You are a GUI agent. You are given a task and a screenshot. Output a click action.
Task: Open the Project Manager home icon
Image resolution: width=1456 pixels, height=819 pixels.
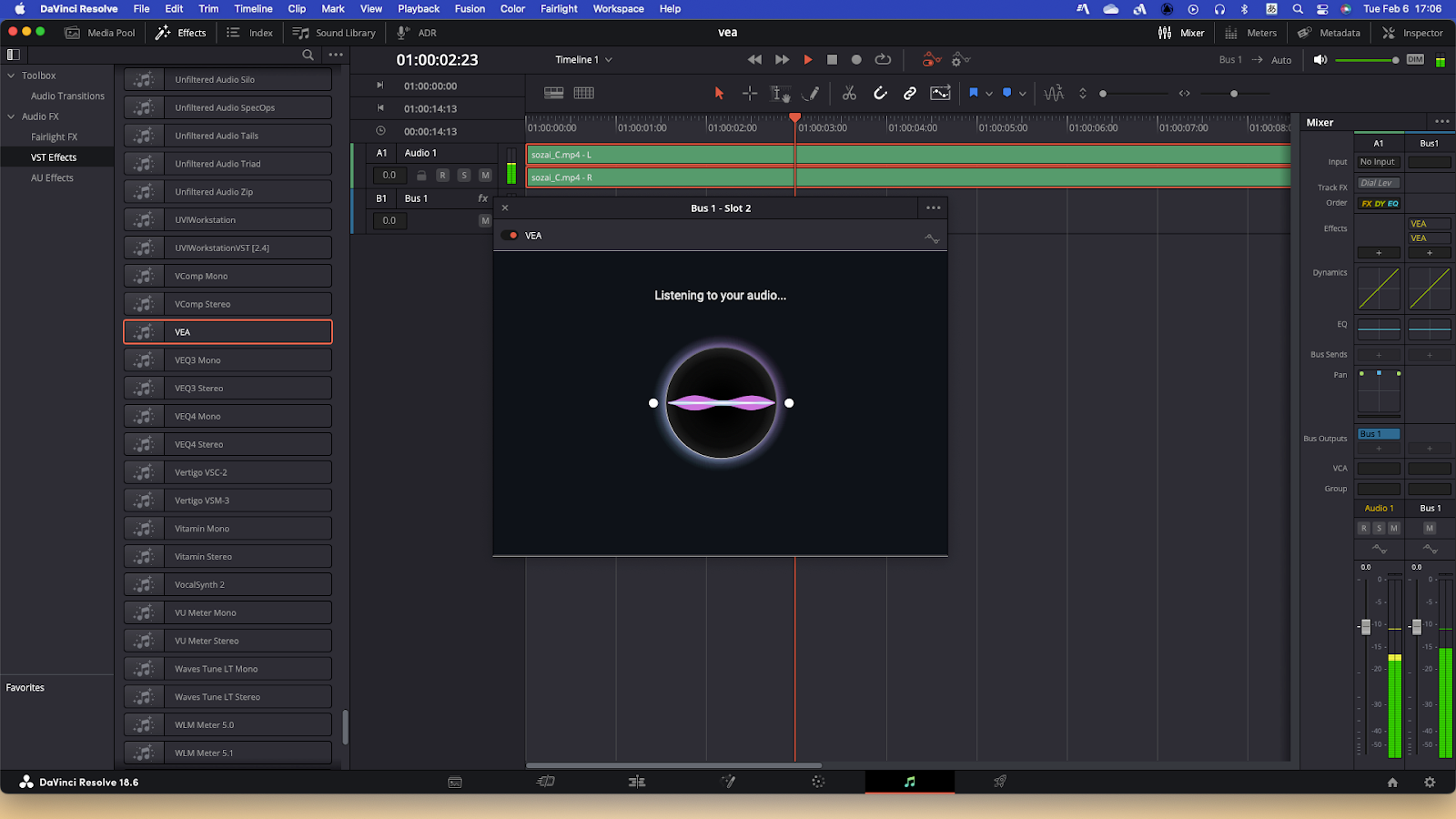[1392, 783]
